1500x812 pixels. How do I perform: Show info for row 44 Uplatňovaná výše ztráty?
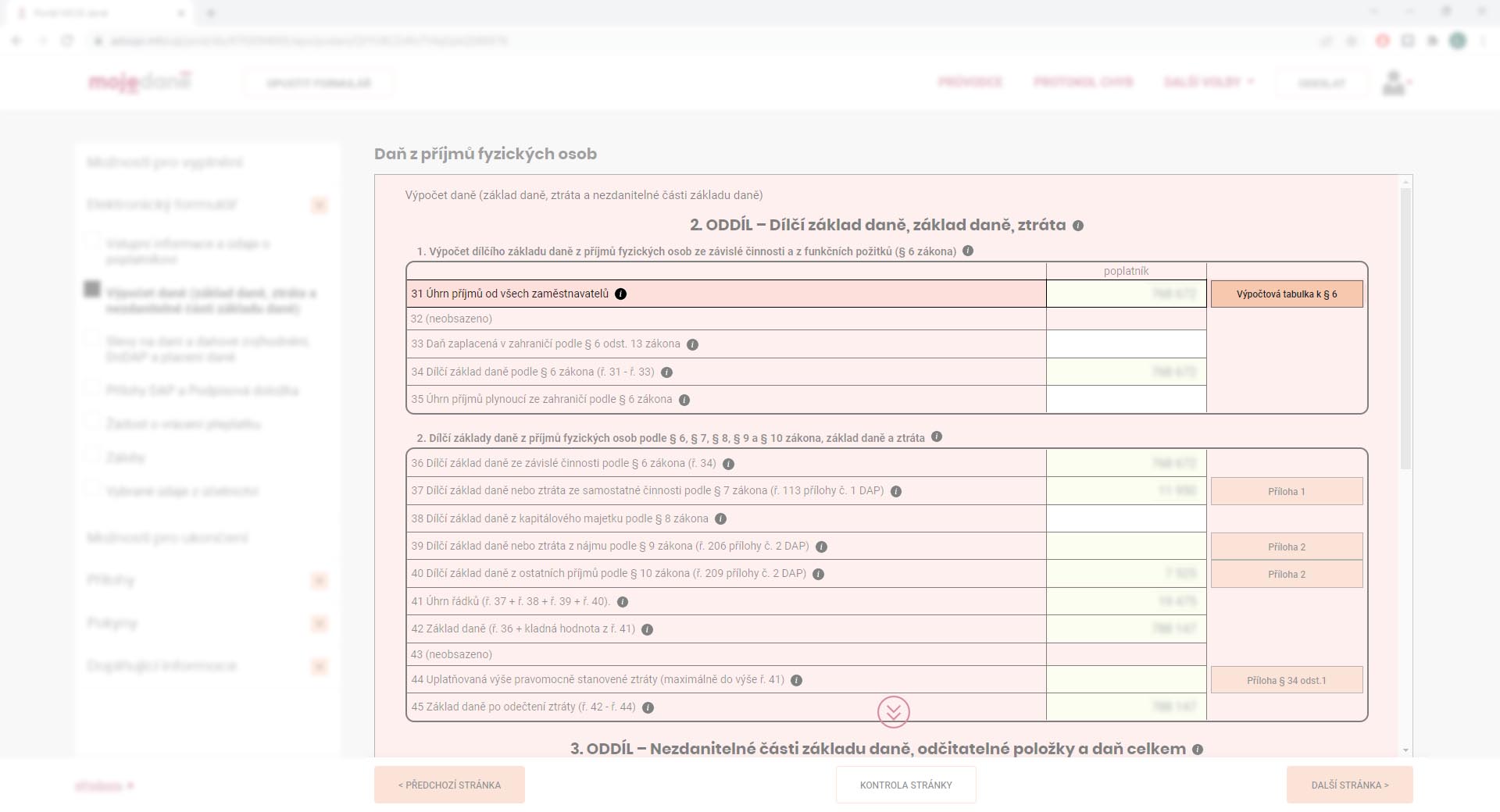coord(796,680)
